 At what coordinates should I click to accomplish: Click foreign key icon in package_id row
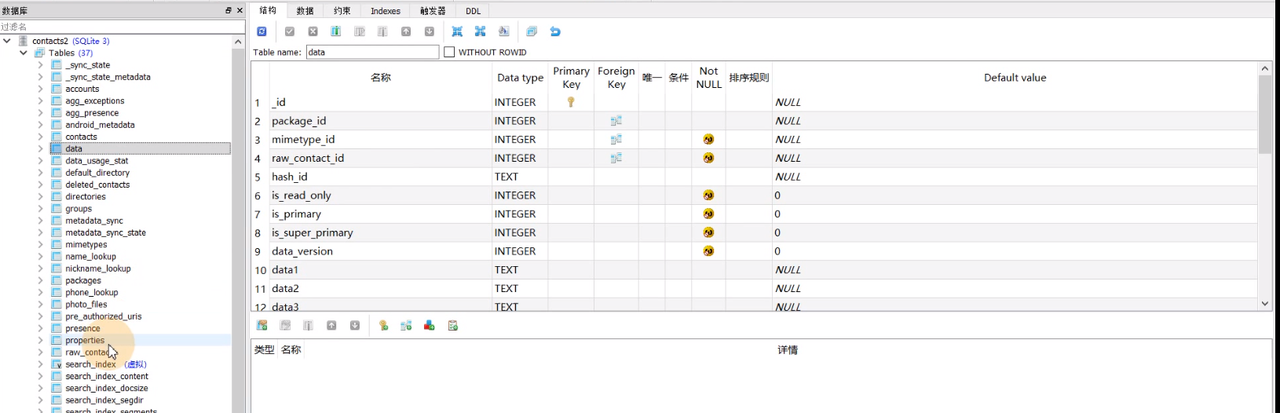click(x=616, y=121)
